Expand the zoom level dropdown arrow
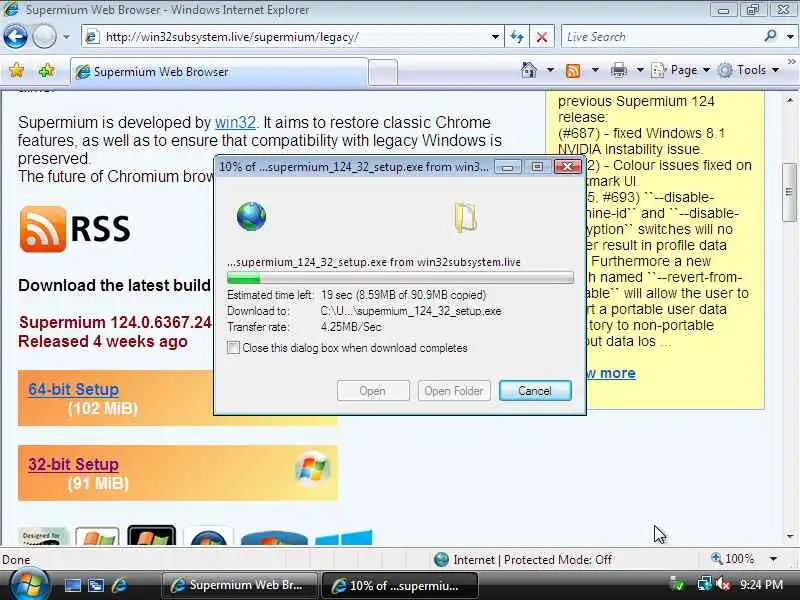 [x=773, y=559]
